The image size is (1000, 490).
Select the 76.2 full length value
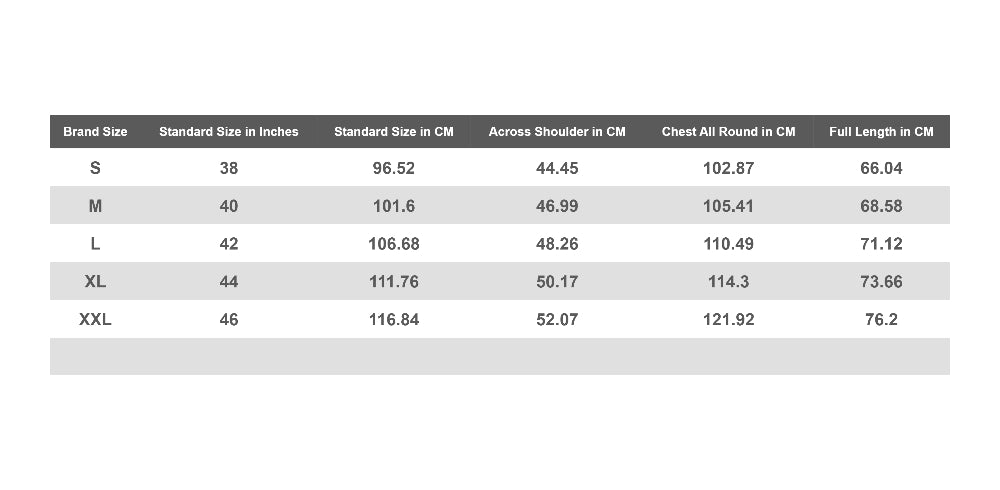(x=881, y=319)
